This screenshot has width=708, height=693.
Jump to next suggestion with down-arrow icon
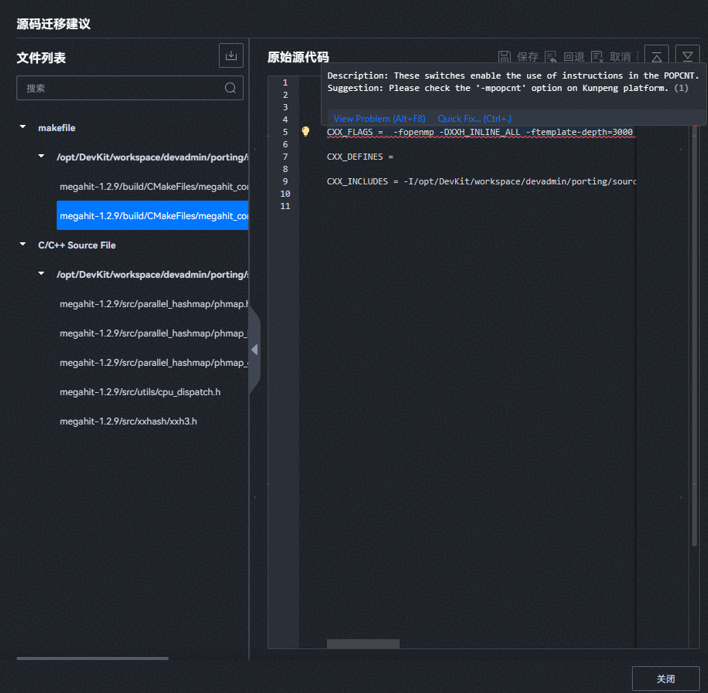tap(687, 57)
